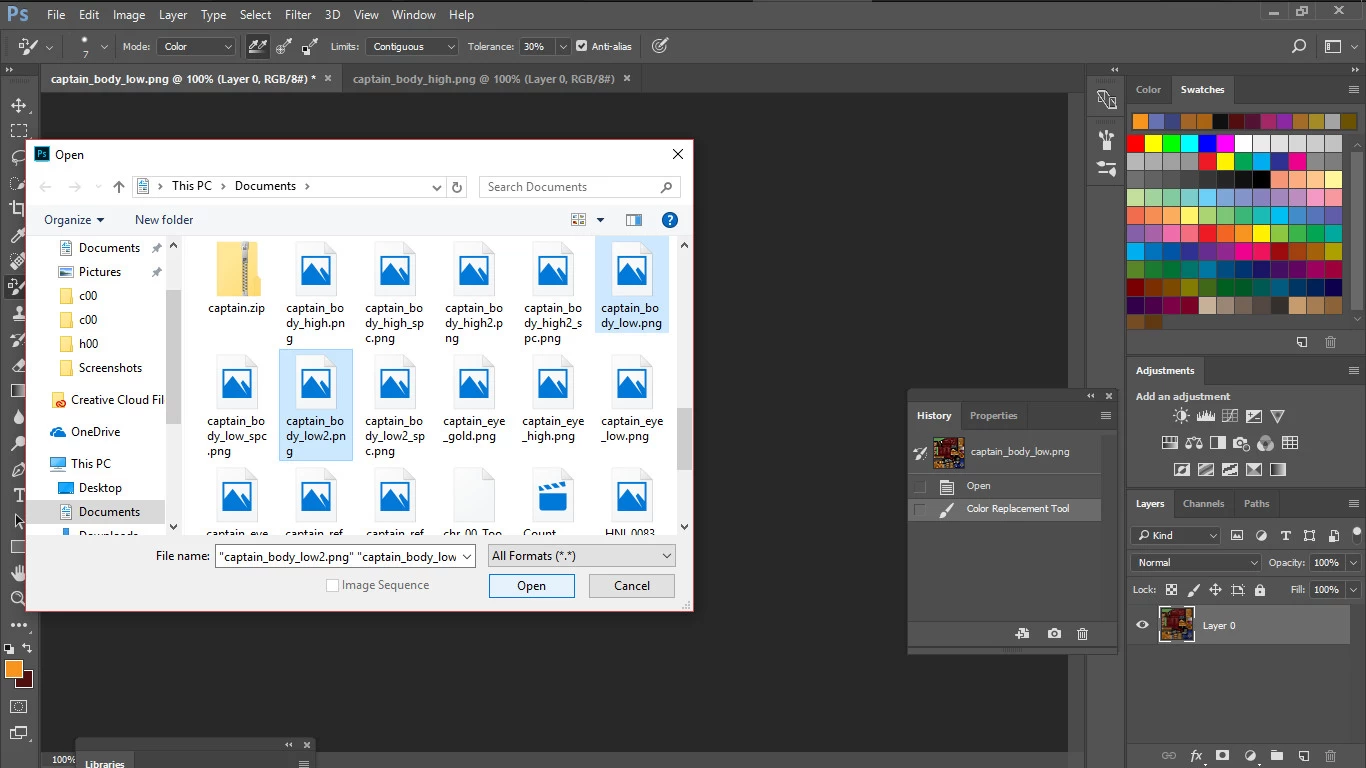Image resolution: width=1366 pixels, height=768 pixels.
Task: Open the Tolerance value dropdown arrow
Action: pyautogui.click(x=564, y=46)
